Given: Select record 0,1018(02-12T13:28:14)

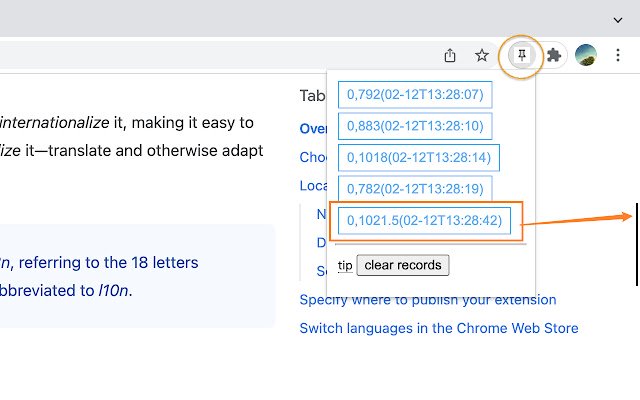Looking at the screenshot, I should point(419,158).
